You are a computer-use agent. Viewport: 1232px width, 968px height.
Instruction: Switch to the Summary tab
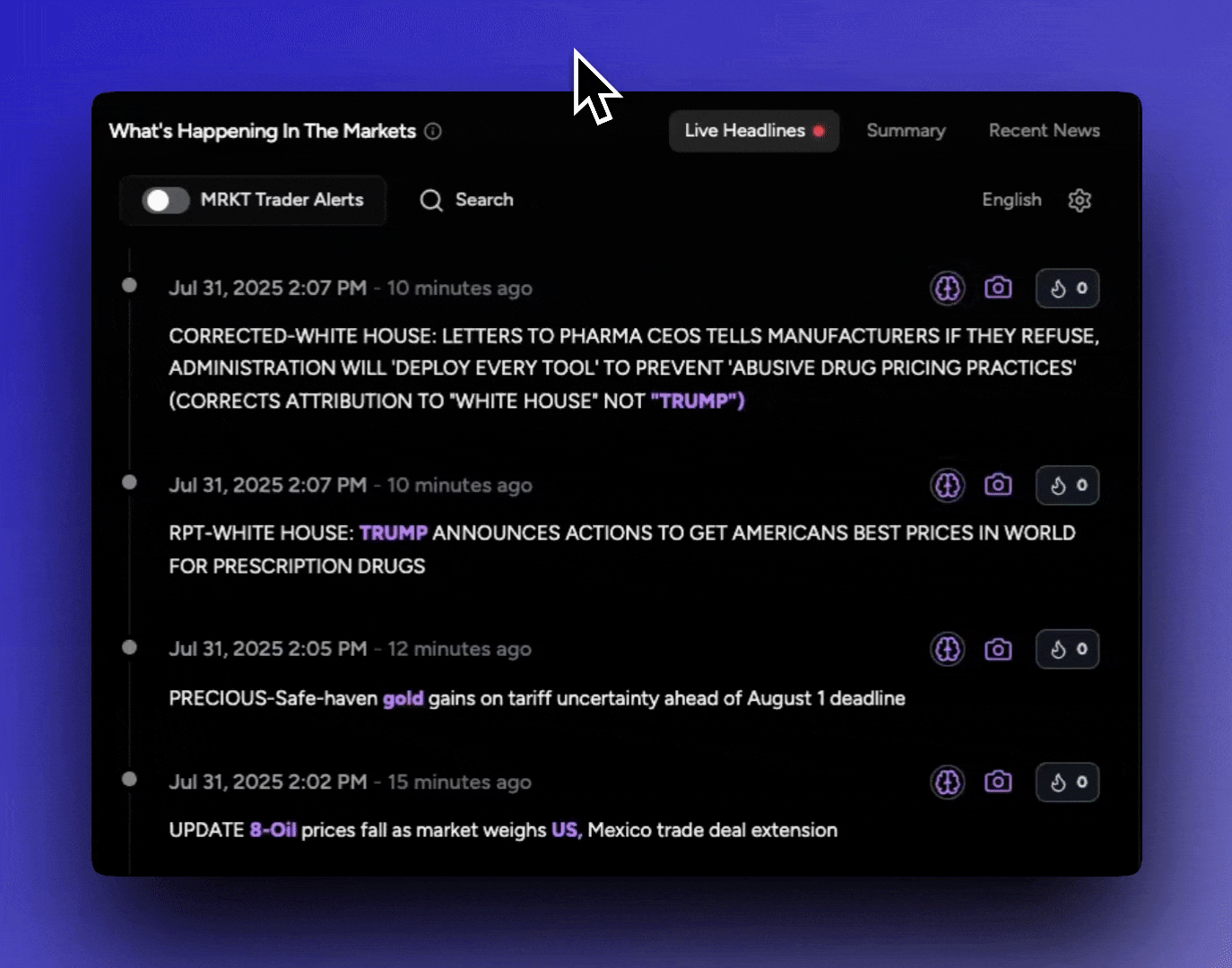click(906, 130)
